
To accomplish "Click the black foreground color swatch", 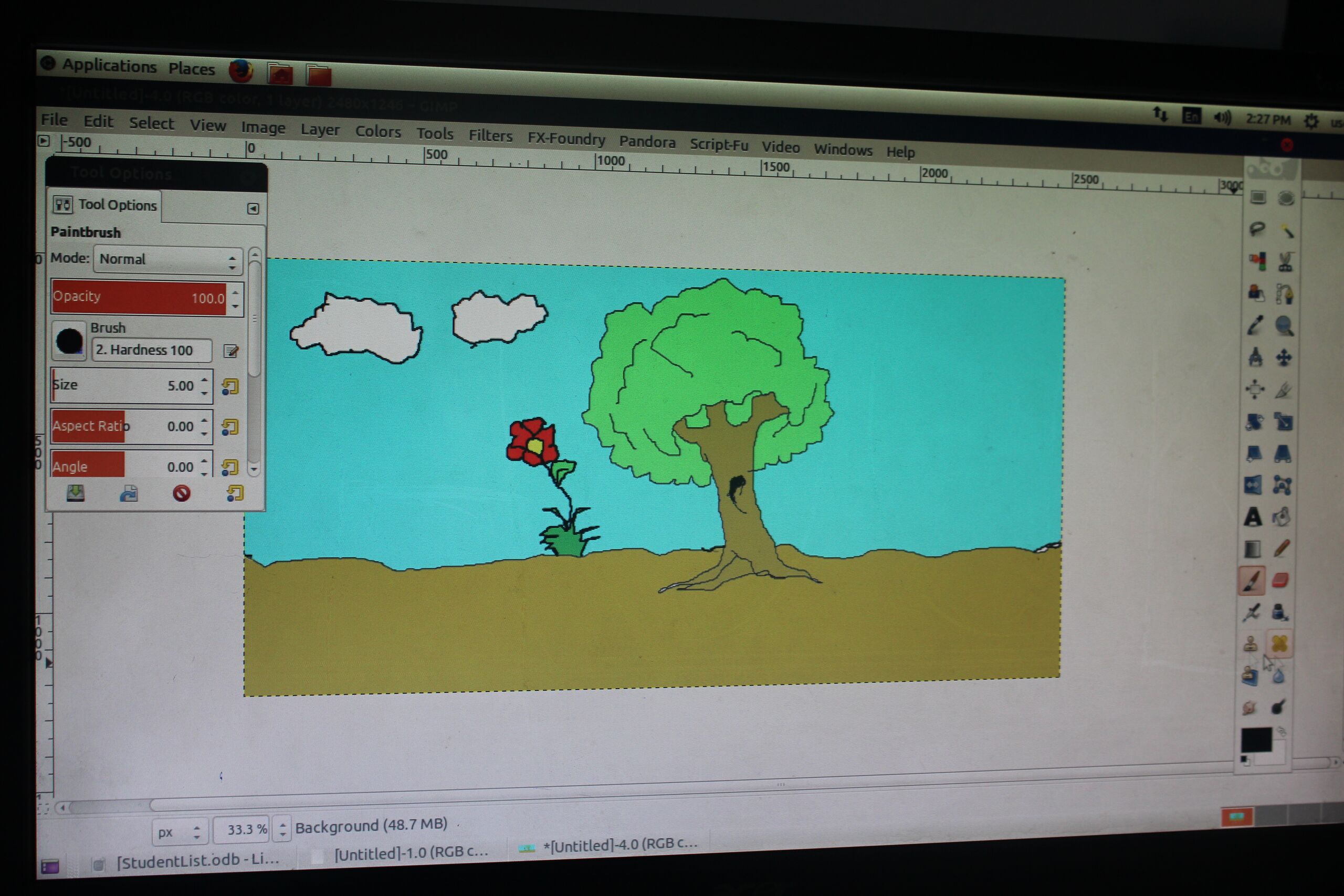I will tap(1255, 740).
